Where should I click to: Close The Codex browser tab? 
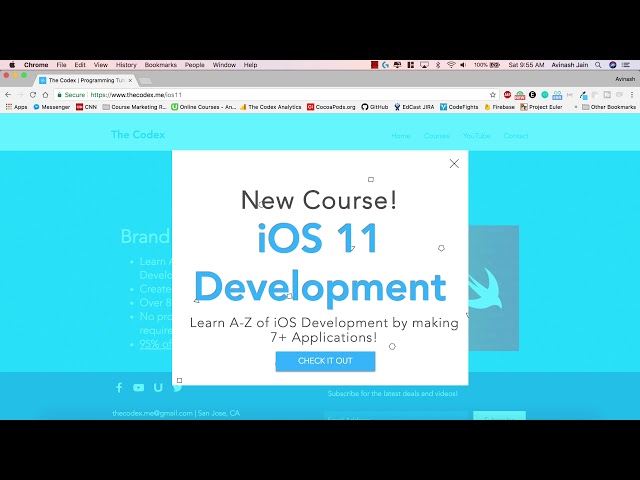pyautogui.click(x=130, y=80)
